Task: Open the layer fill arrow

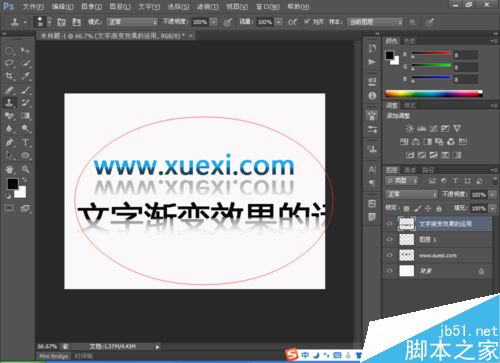Action: pyautogui.click(x=493, y=209)
